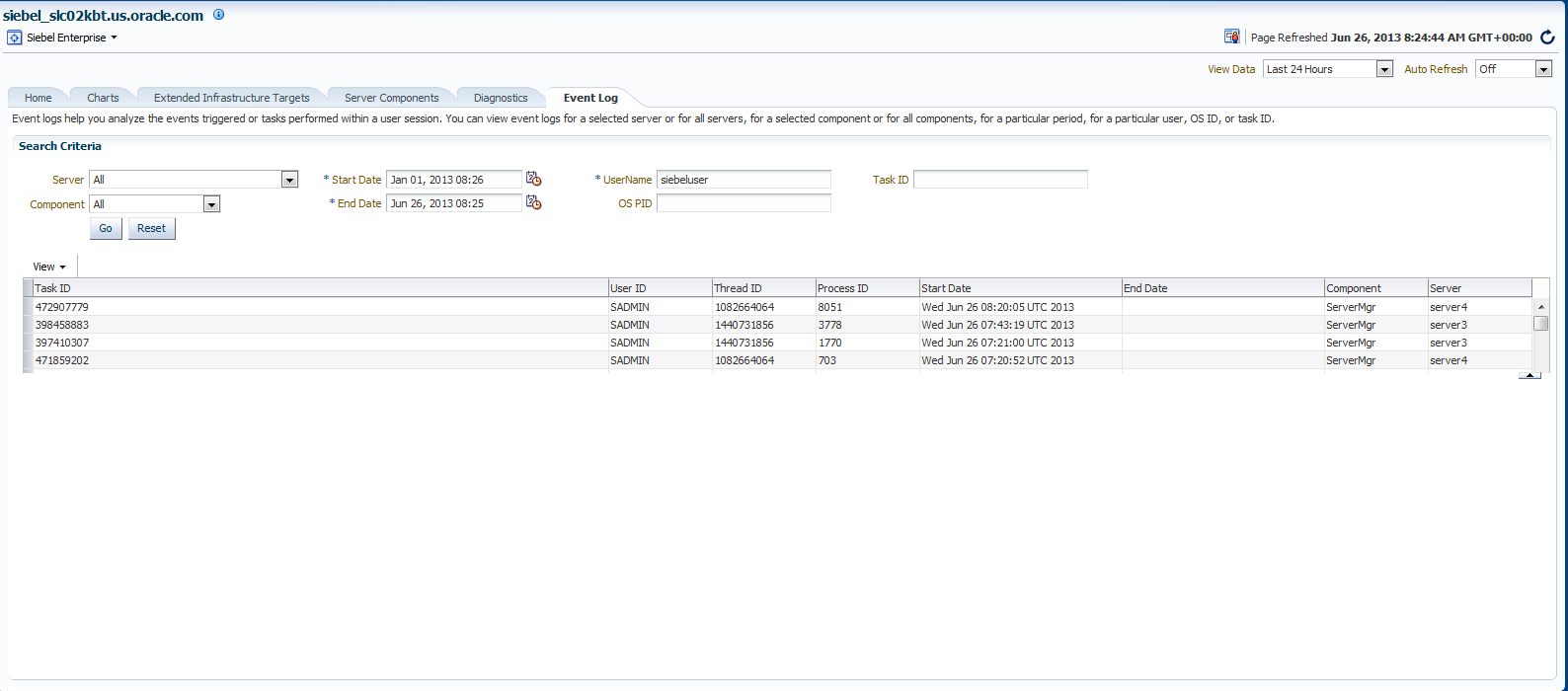Click row selector for task 472907779
The height and width of the screenshot is (691, 1568).
(28, 307)
